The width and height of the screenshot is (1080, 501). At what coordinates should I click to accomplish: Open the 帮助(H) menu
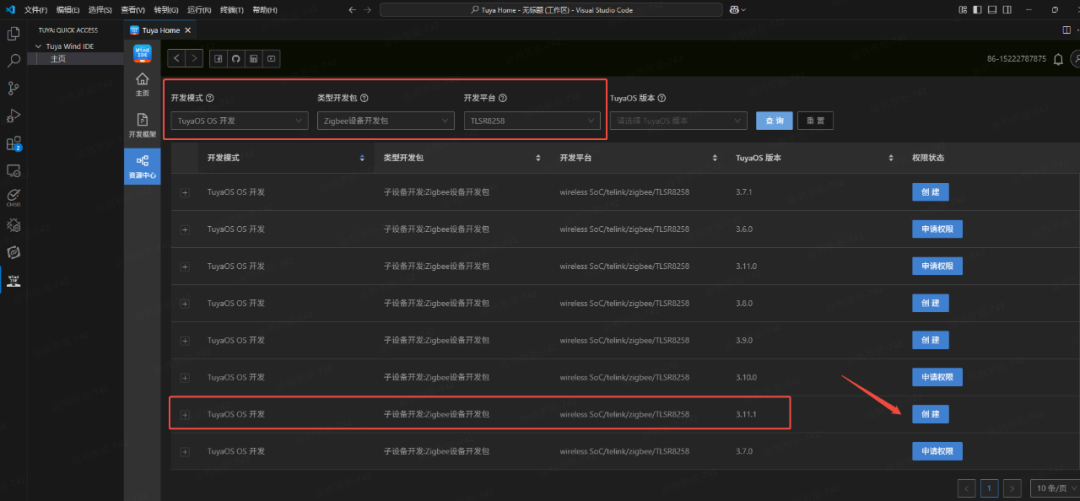[x=264, y=10]
